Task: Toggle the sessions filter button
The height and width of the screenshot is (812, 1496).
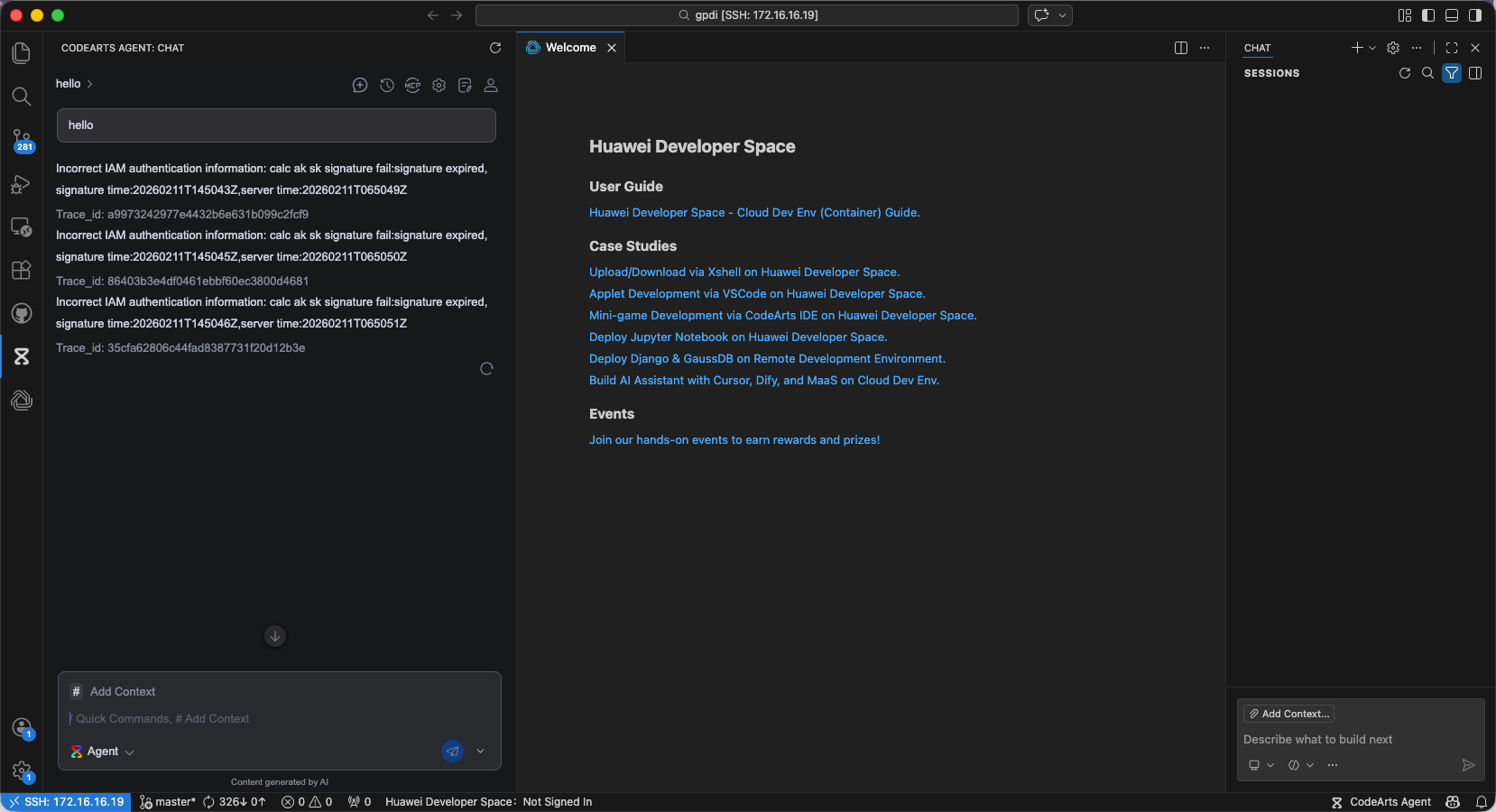Action: click(1451, 73)
